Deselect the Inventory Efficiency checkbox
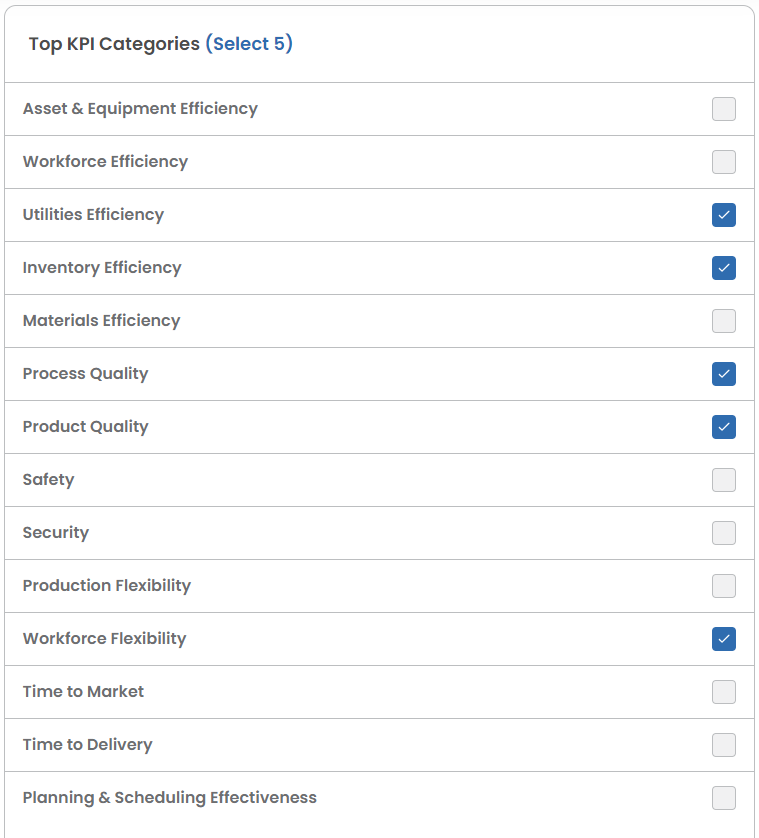 pyautogui.click(x=724, y=268)
